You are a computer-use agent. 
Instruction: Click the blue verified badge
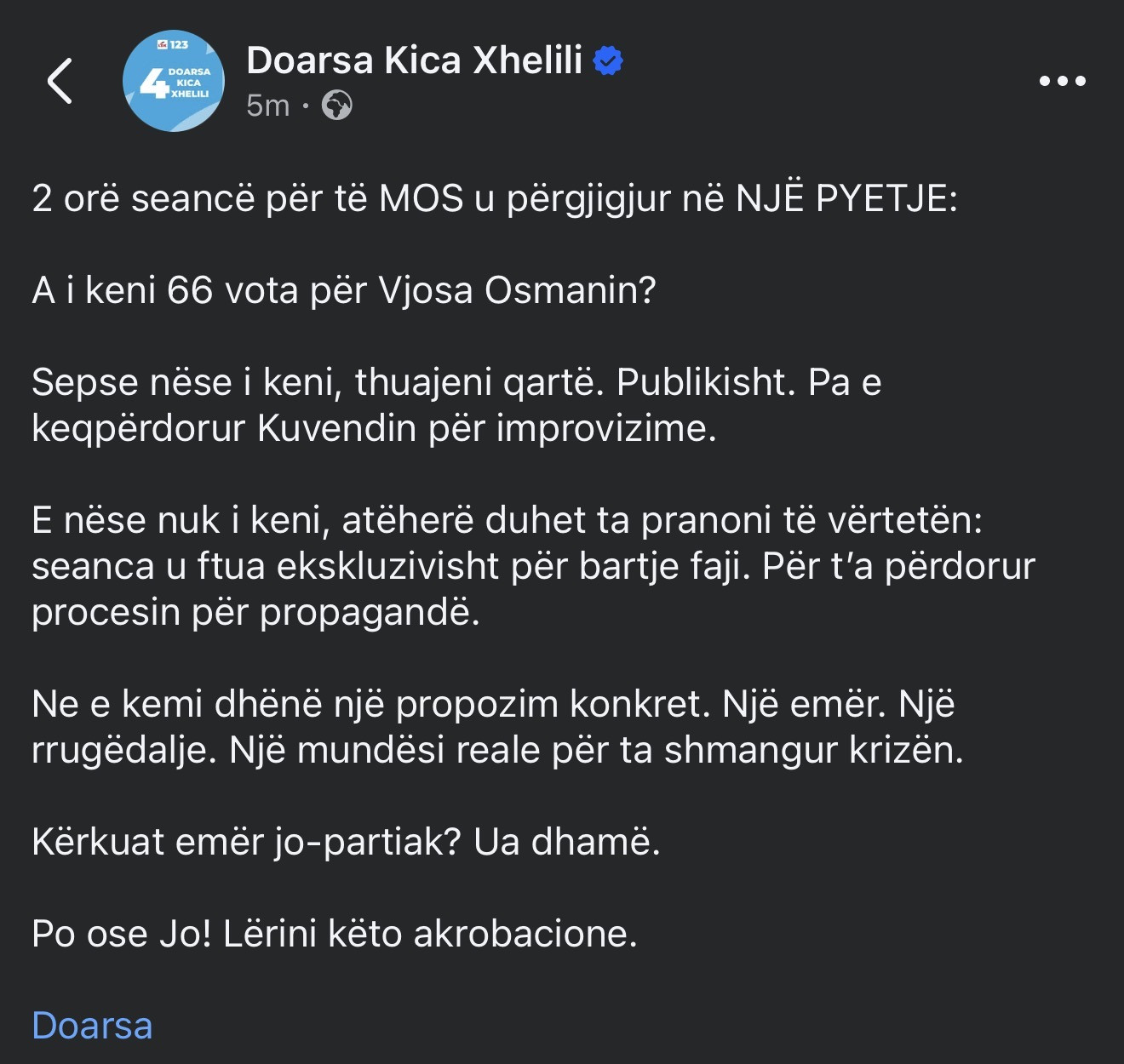click(608, 61)
